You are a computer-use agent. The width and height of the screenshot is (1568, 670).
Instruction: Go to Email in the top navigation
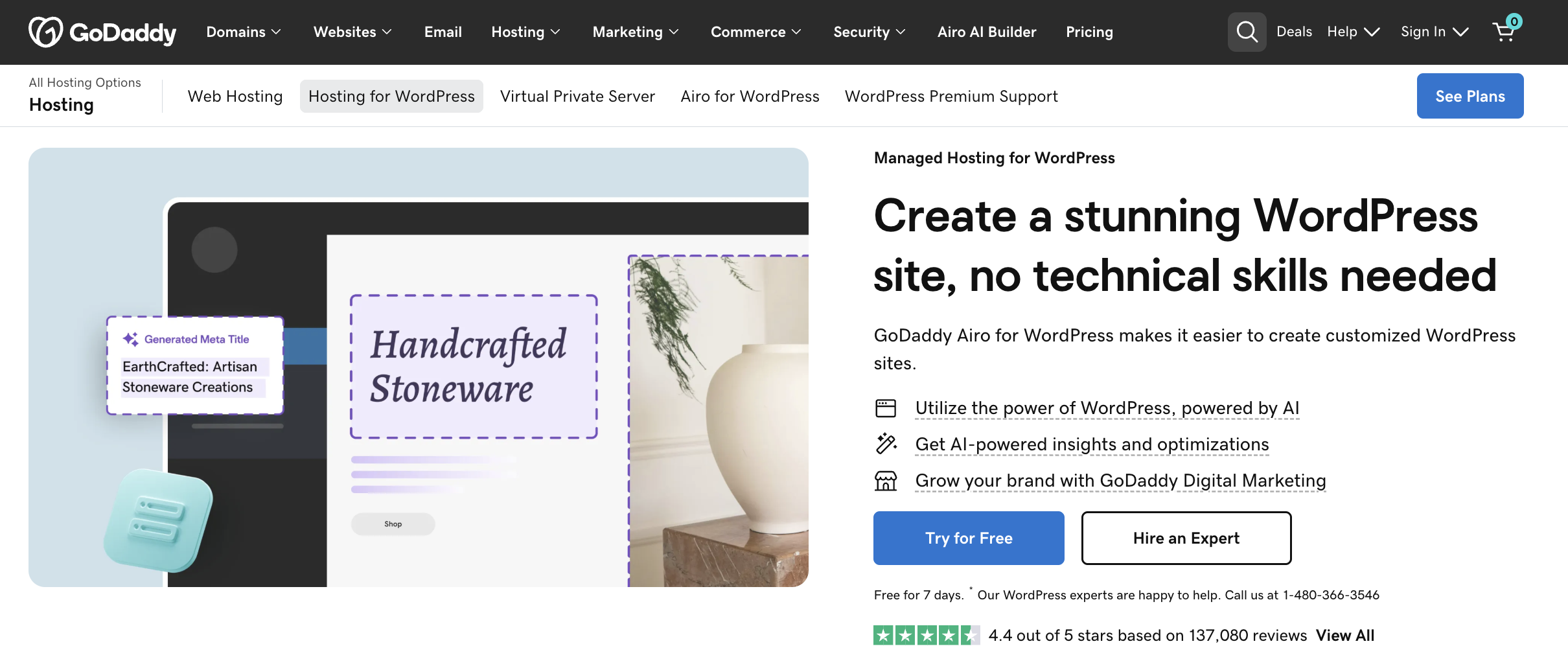coord(443,32)
